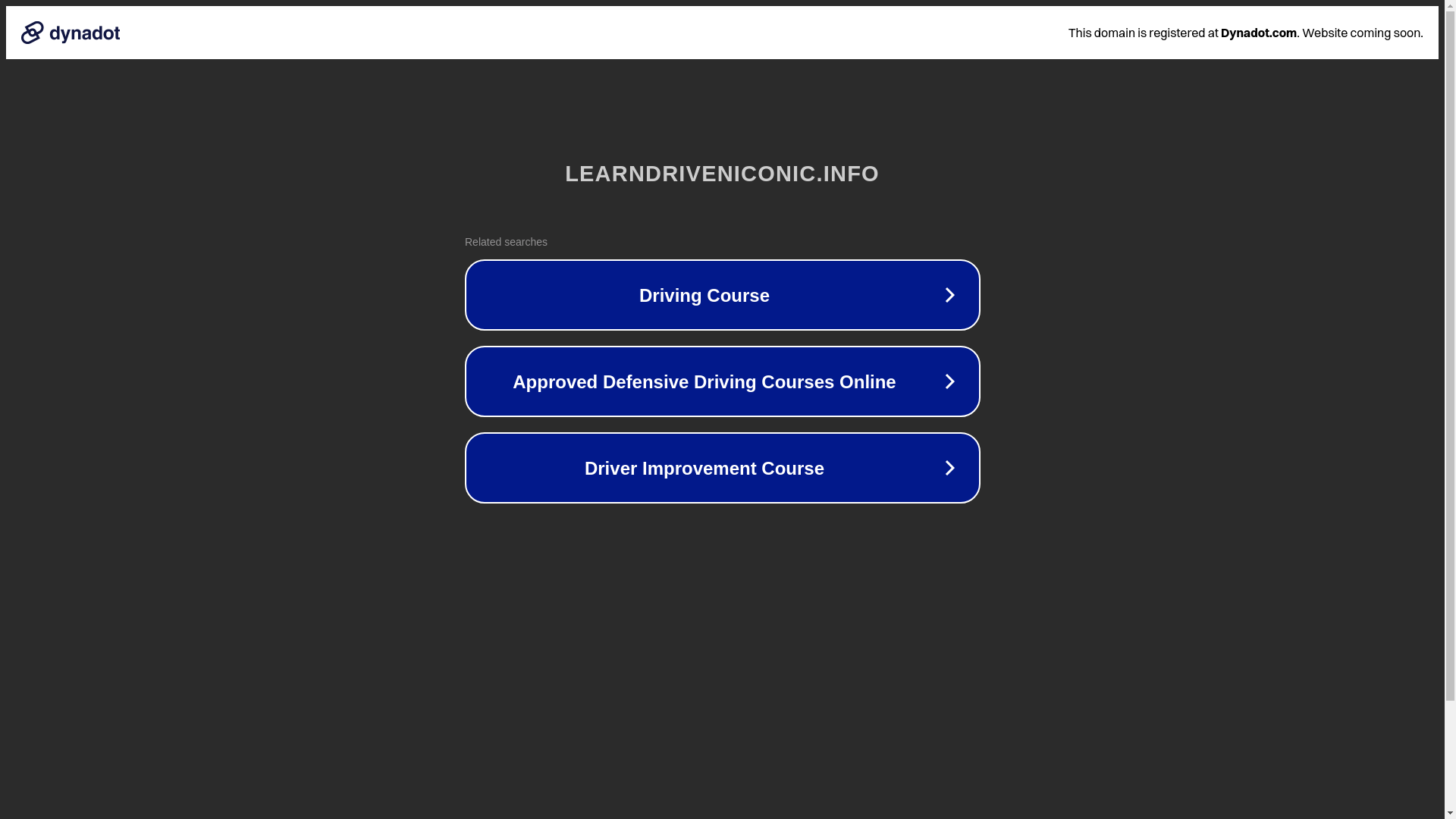Click the Dynadot logo

pyautogui.click(x=71, y=33)
